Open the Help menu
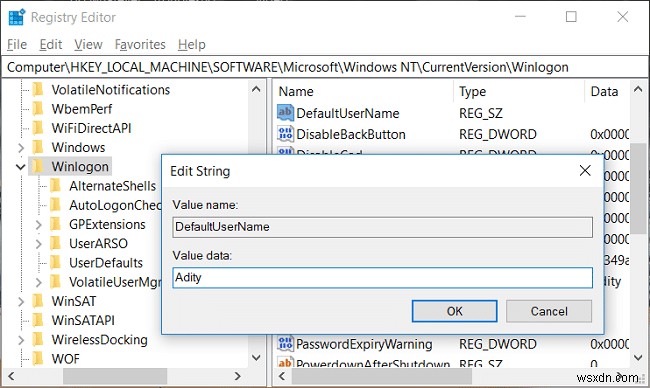This screenshot has height=388, width=650. tap(192, 44)
